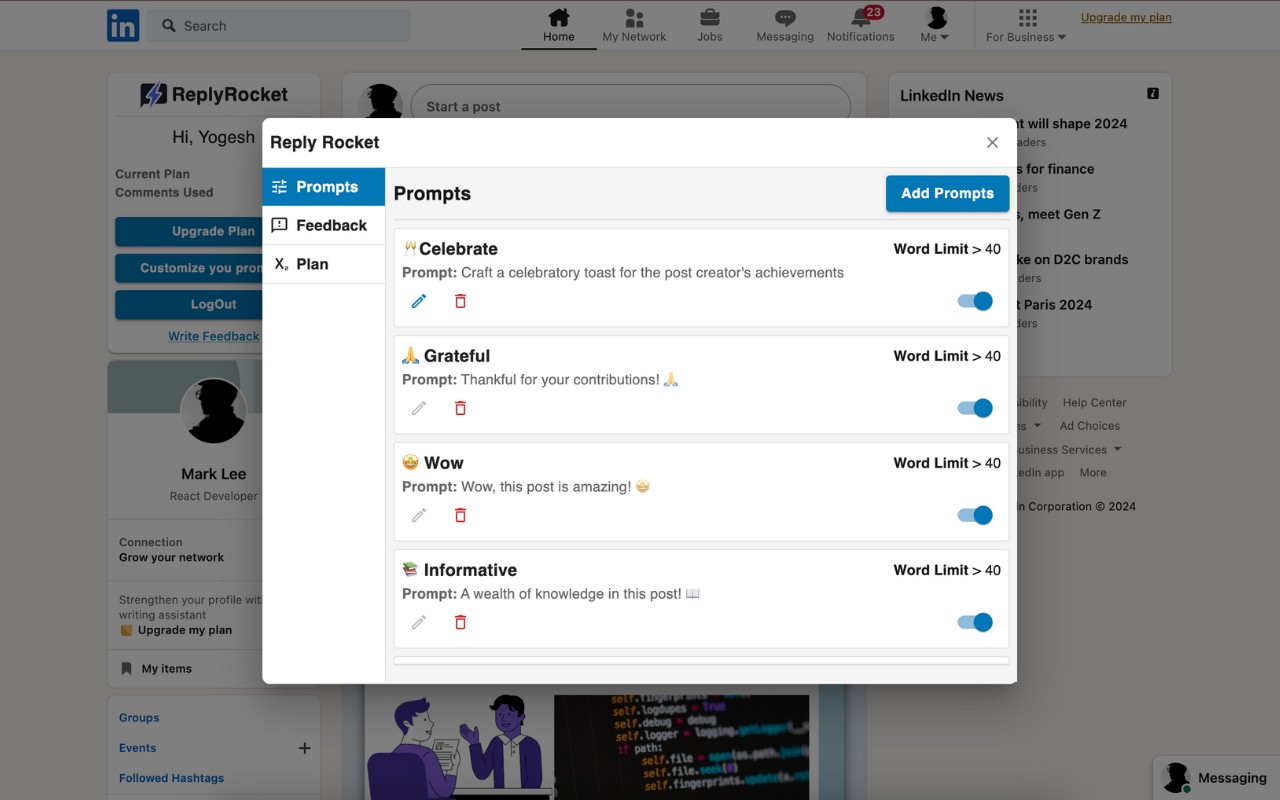Screen dimensions: 1280x800
Task: Open the Help Center link
Action: (x=1094, y=402)
